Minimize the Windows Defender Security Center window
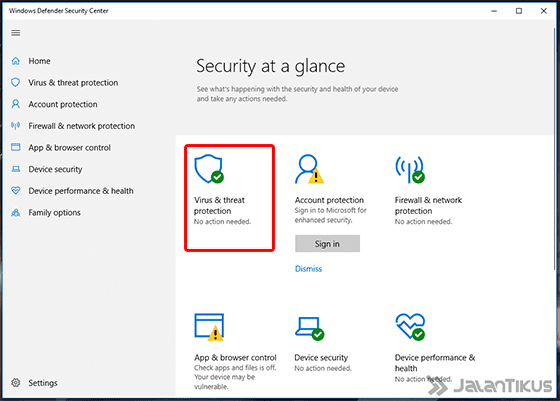Image resolution: width=560 pixels, height=401 pixels. point(494,11)
